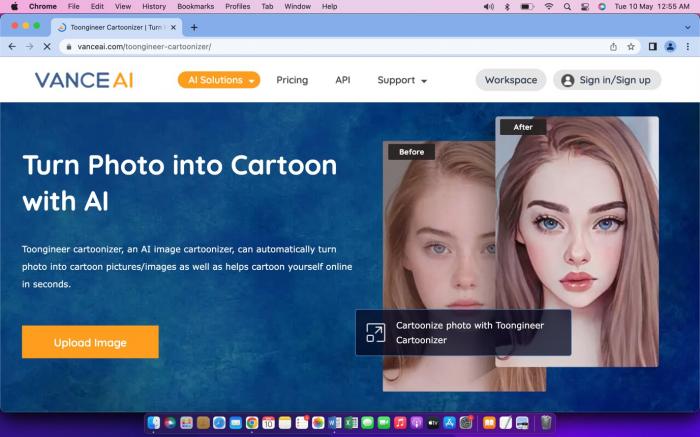Screen dimensions: 700x437
Task: Open the Chrome side panel icon
Action: [x=652, y=46]
